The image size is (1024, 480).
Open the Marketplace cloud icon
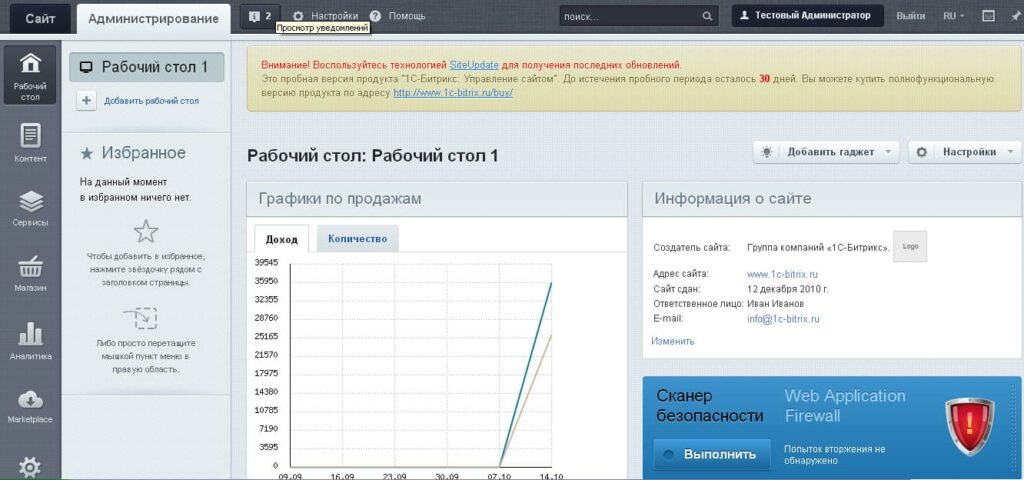pos(30,405)
